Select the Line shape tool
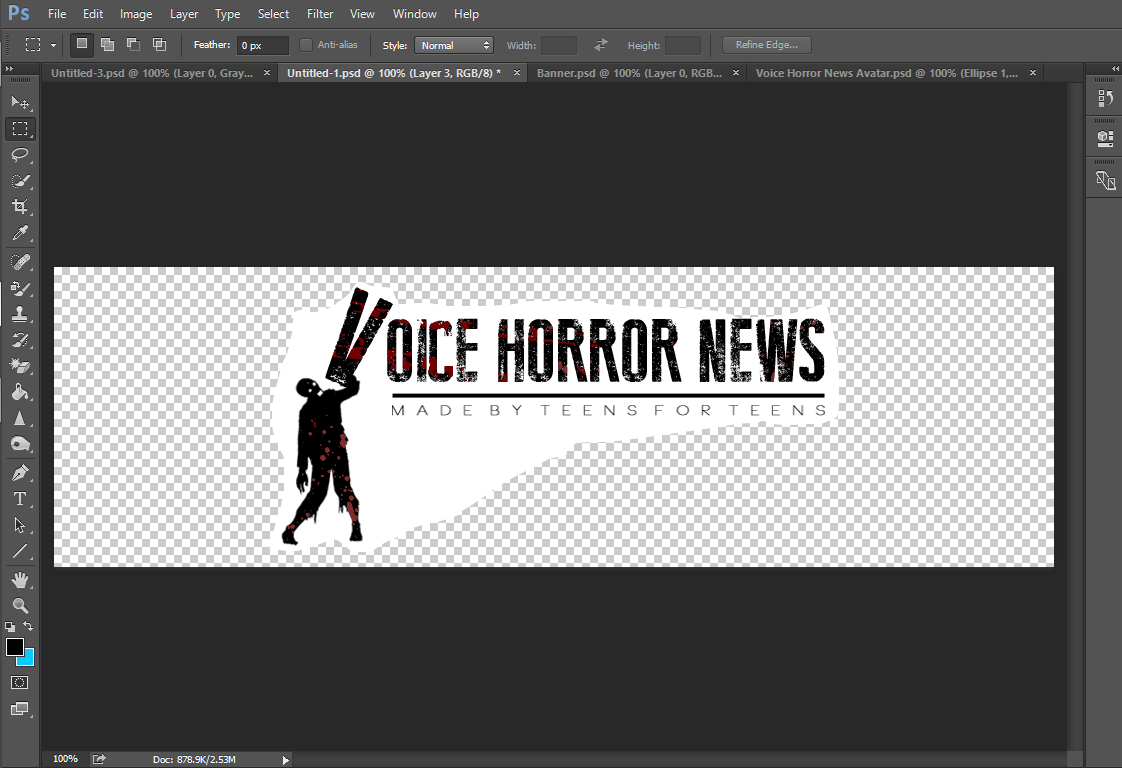Image resolution: width=1122 pixels, height=768 pixels. pyautogui.click(x=20, y=551)
